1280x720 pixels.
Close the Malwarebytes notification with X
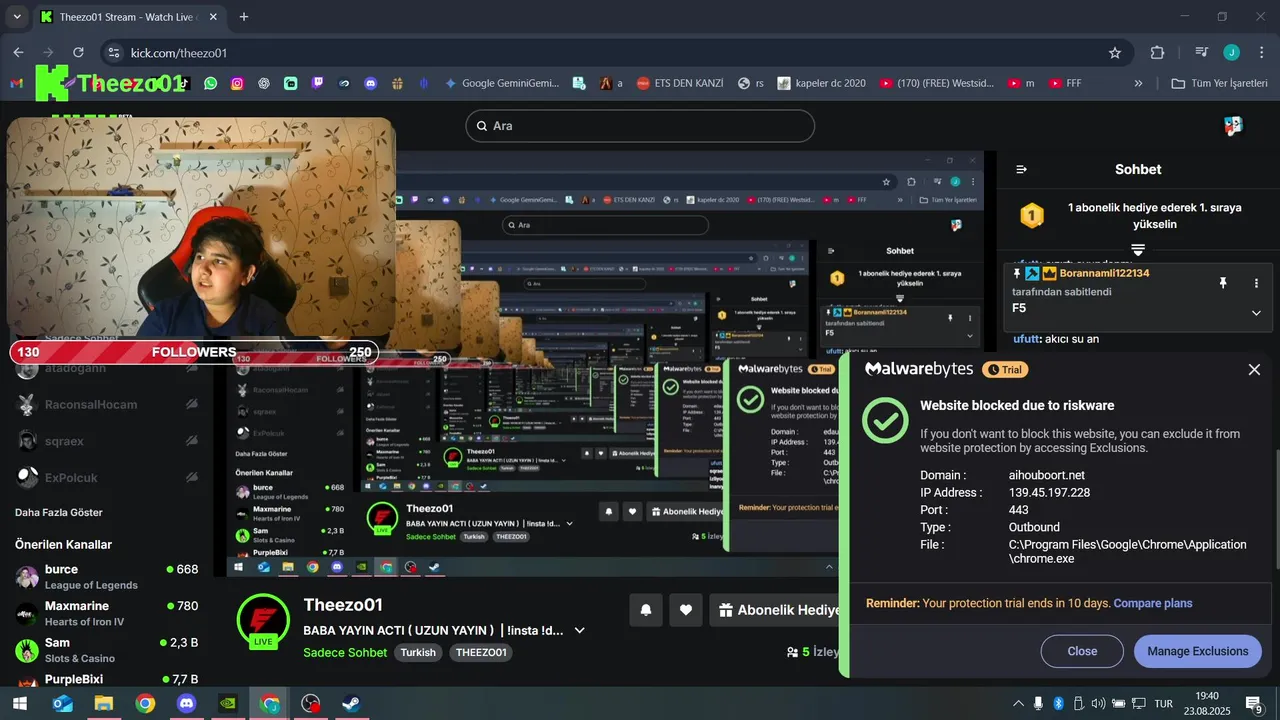click(x=1254, y=370)
